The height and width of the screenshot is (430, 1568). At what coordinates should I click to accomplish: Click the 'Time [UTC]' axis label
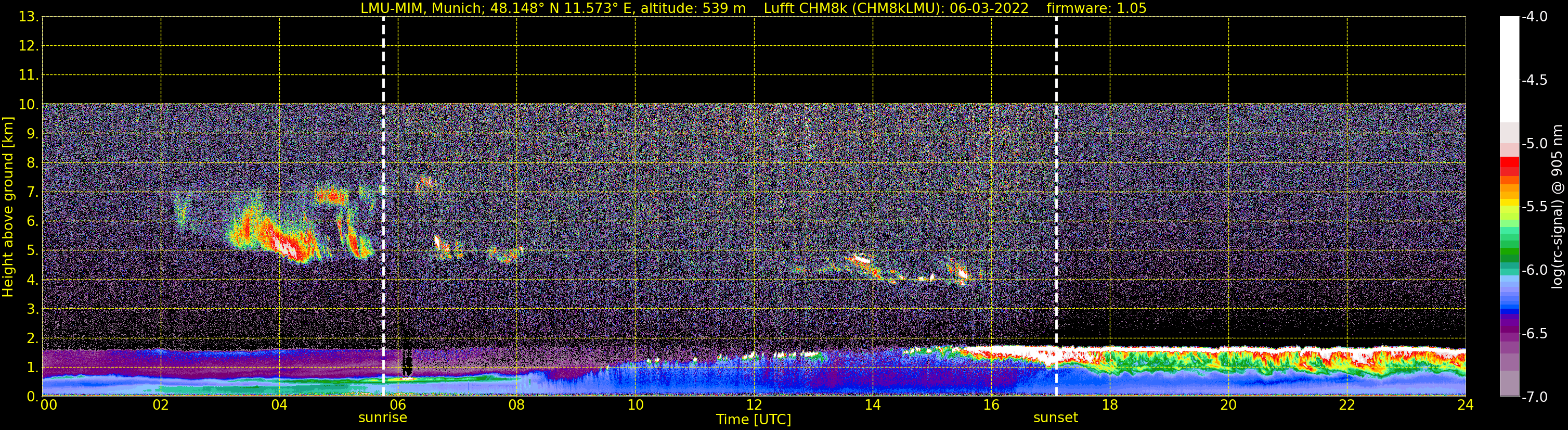coord(754,420)
